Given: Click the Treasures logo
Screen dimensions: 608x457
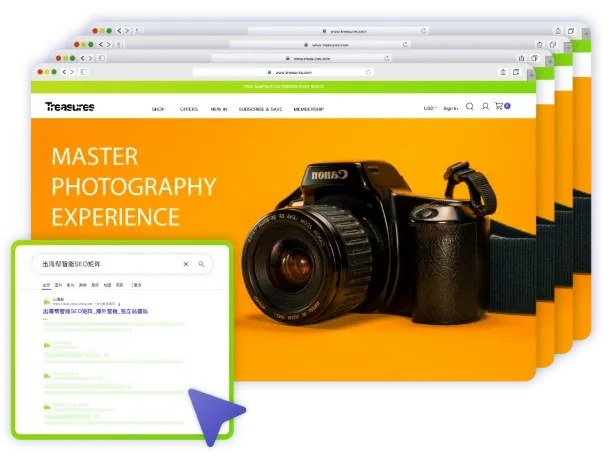Looking at the screenshot, I should click(x=70, y=107).
